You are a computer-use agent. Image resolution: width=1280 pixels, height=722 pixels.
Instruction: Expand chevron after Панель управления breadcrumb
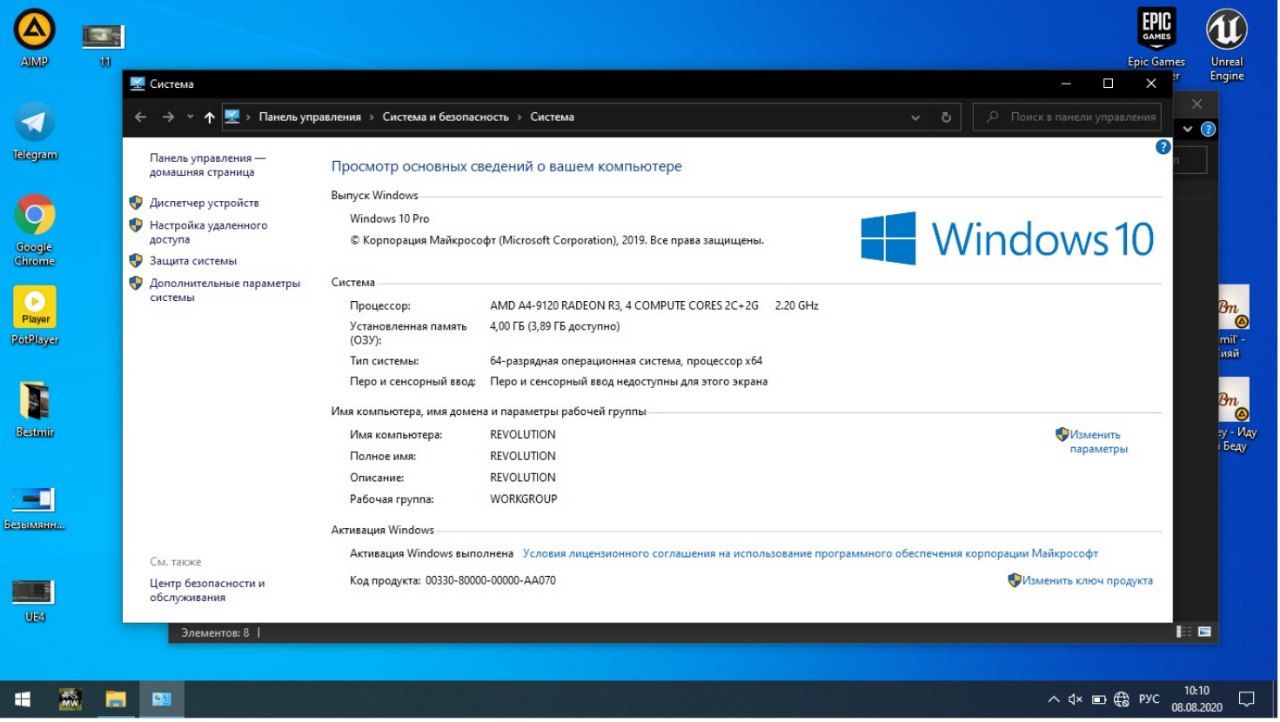[x=372, y=117]
